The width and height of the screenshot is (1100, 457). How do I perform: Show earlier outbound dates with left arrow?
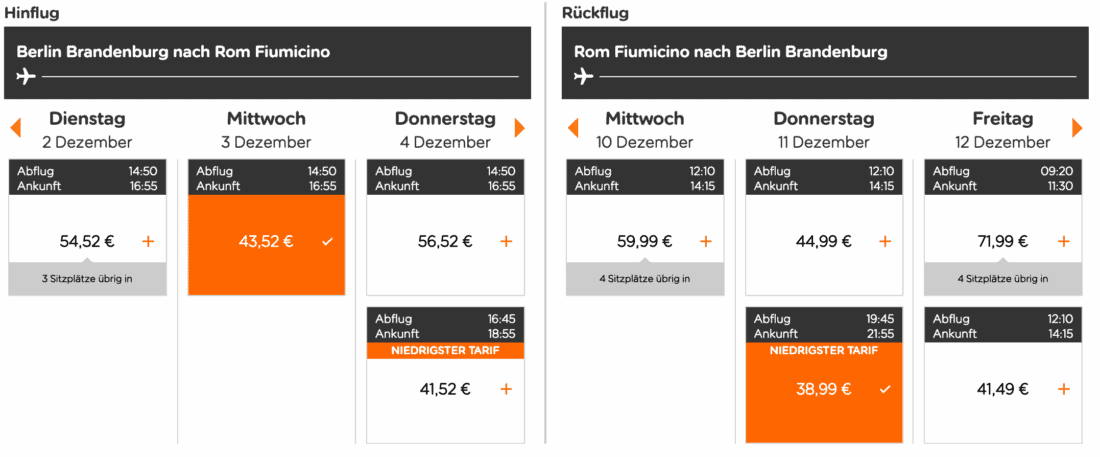(x=15, y=128)
